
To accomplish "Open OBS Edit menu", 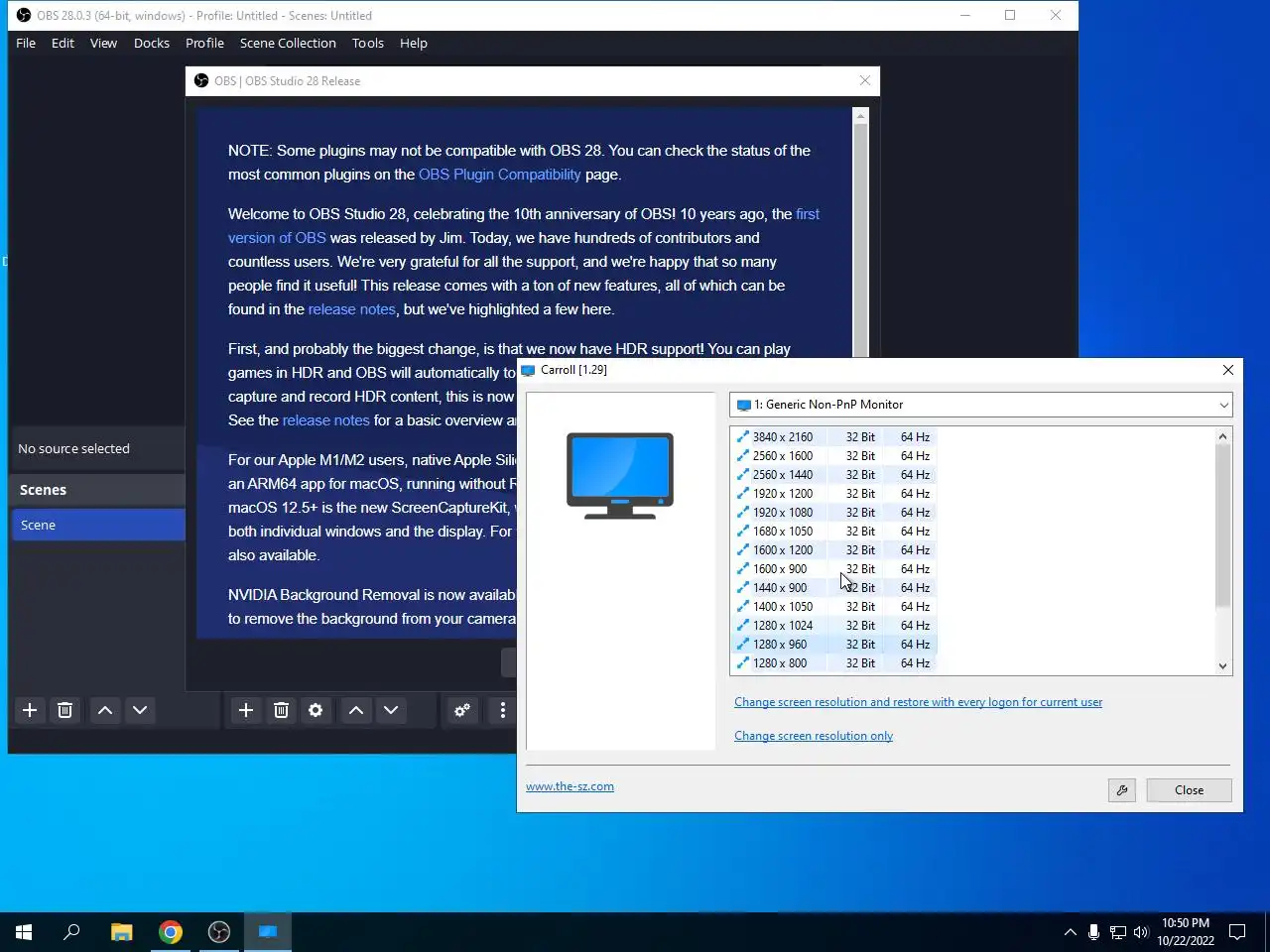I will (63, 43).
